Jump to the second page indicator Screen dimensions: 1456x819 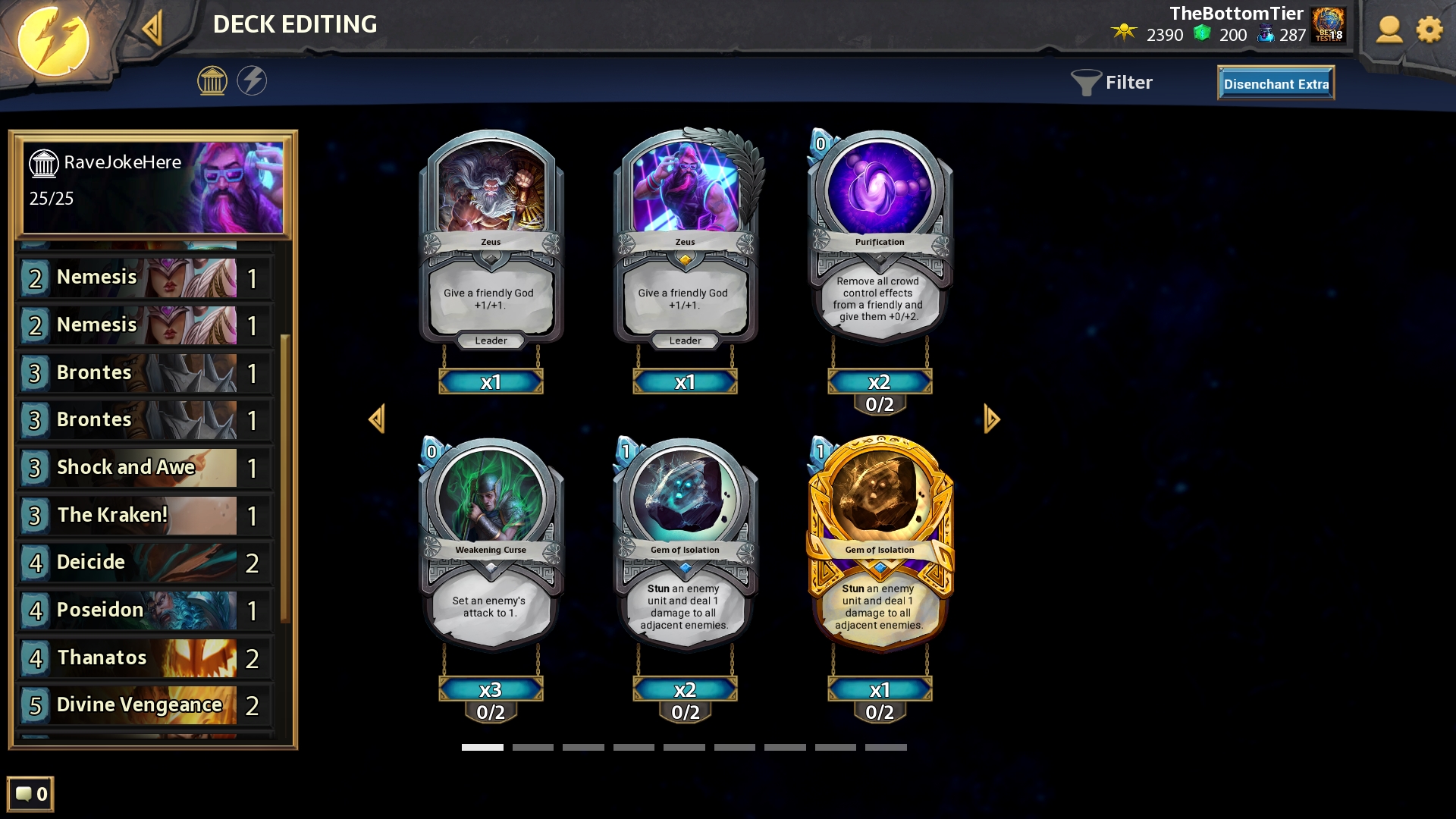pos(533,747)
